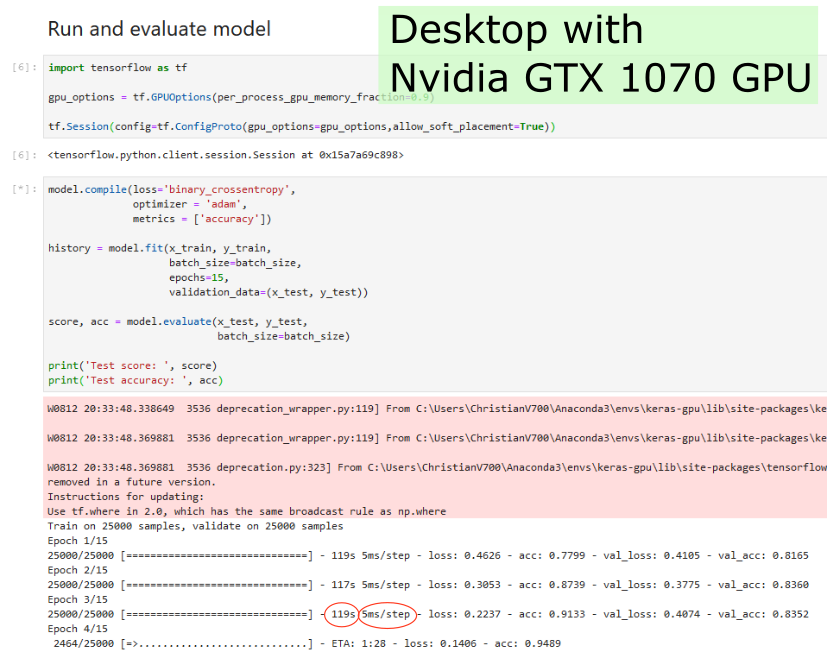The image size is (827, 652).
Task: Click the val_acc: 0.8352 value
Action: (x=763, y=615)
